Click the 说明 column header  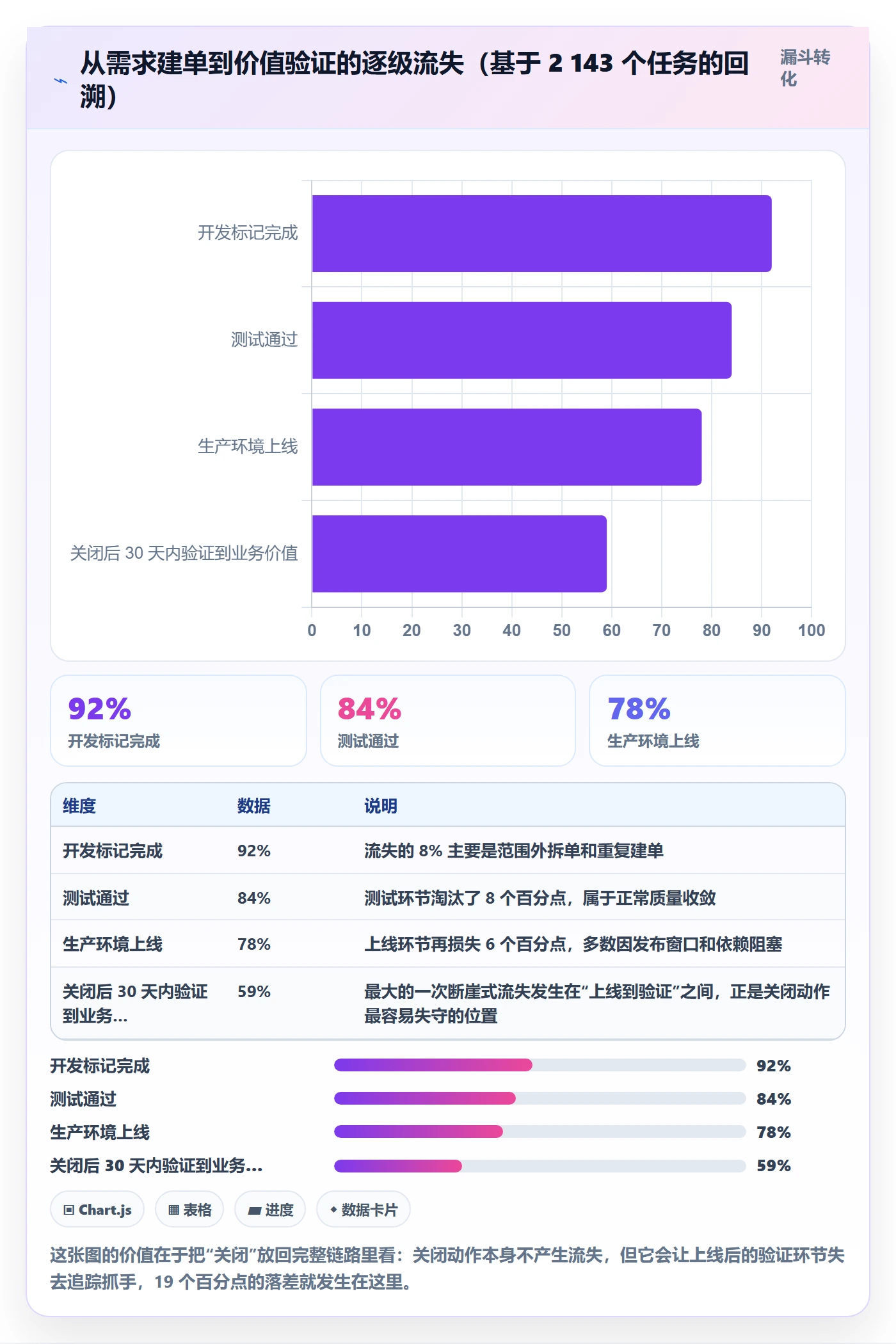point(381,806)
